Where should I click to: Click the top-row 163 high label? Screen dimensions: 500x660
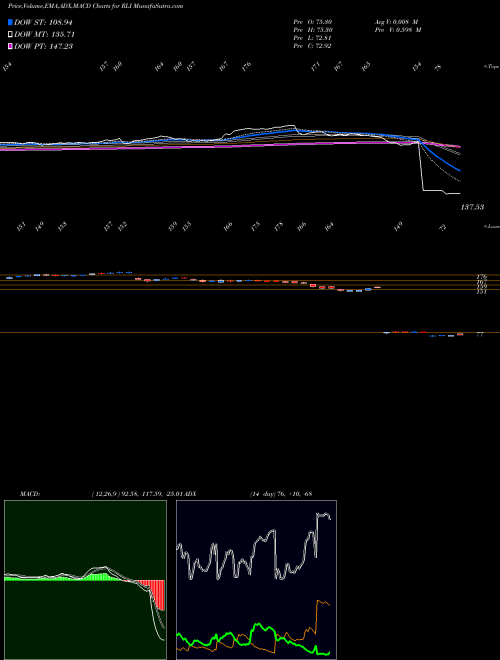(x=366, y=66)
